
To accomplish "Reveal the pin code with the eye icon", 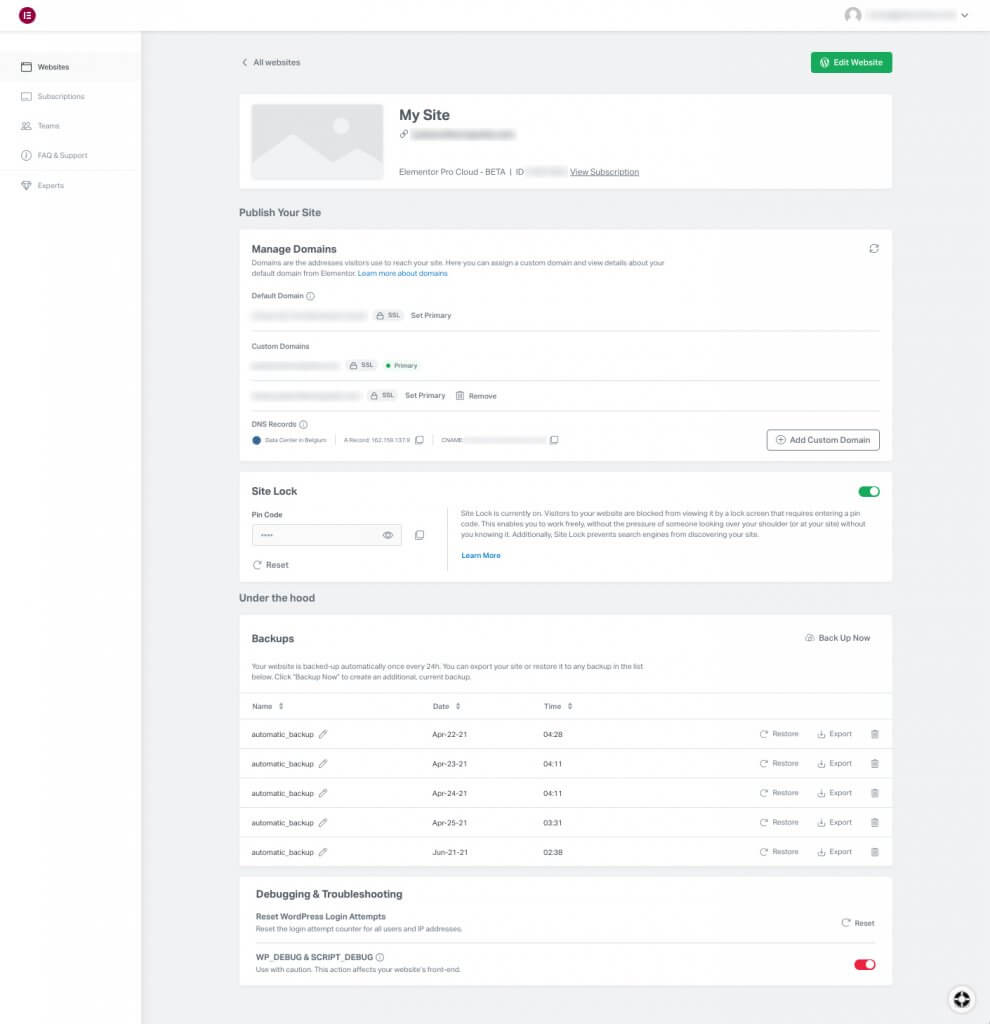I will click(388, 536).
